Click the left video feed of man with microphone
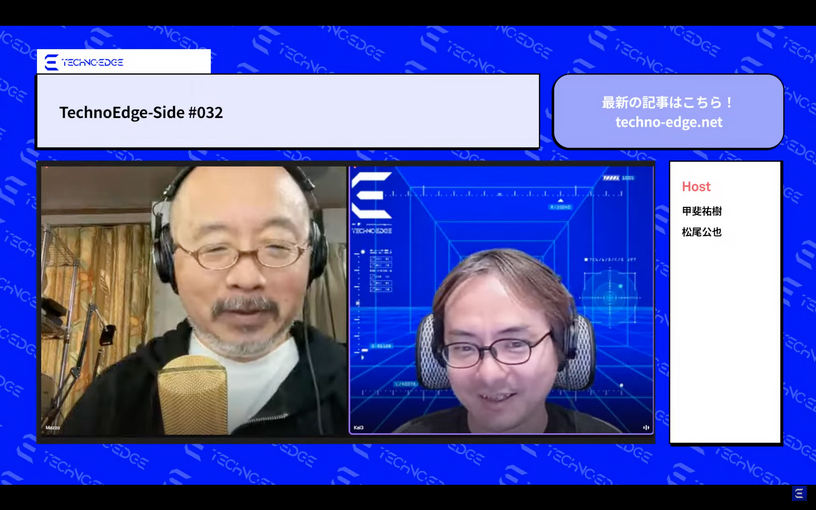This screenshot has height=510, width=816. pyautogui.click(x=194, y=300)
